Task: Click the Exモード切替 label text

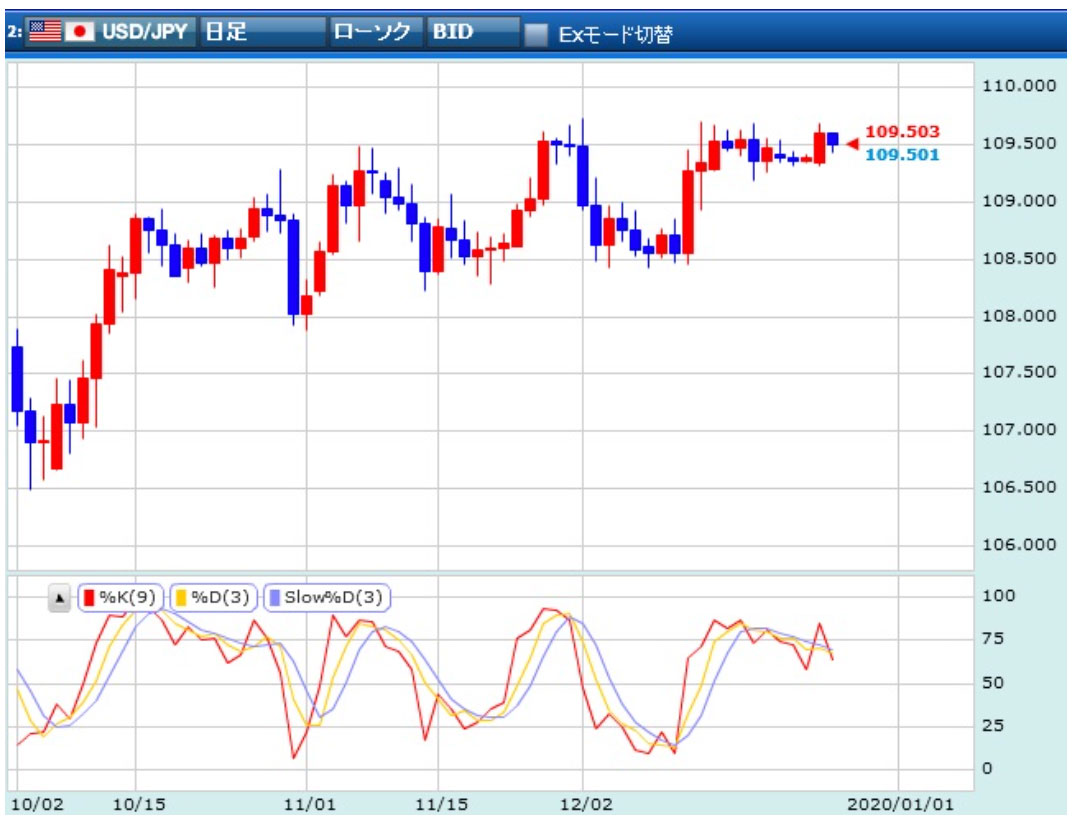Action: click(x=616, y=34)
